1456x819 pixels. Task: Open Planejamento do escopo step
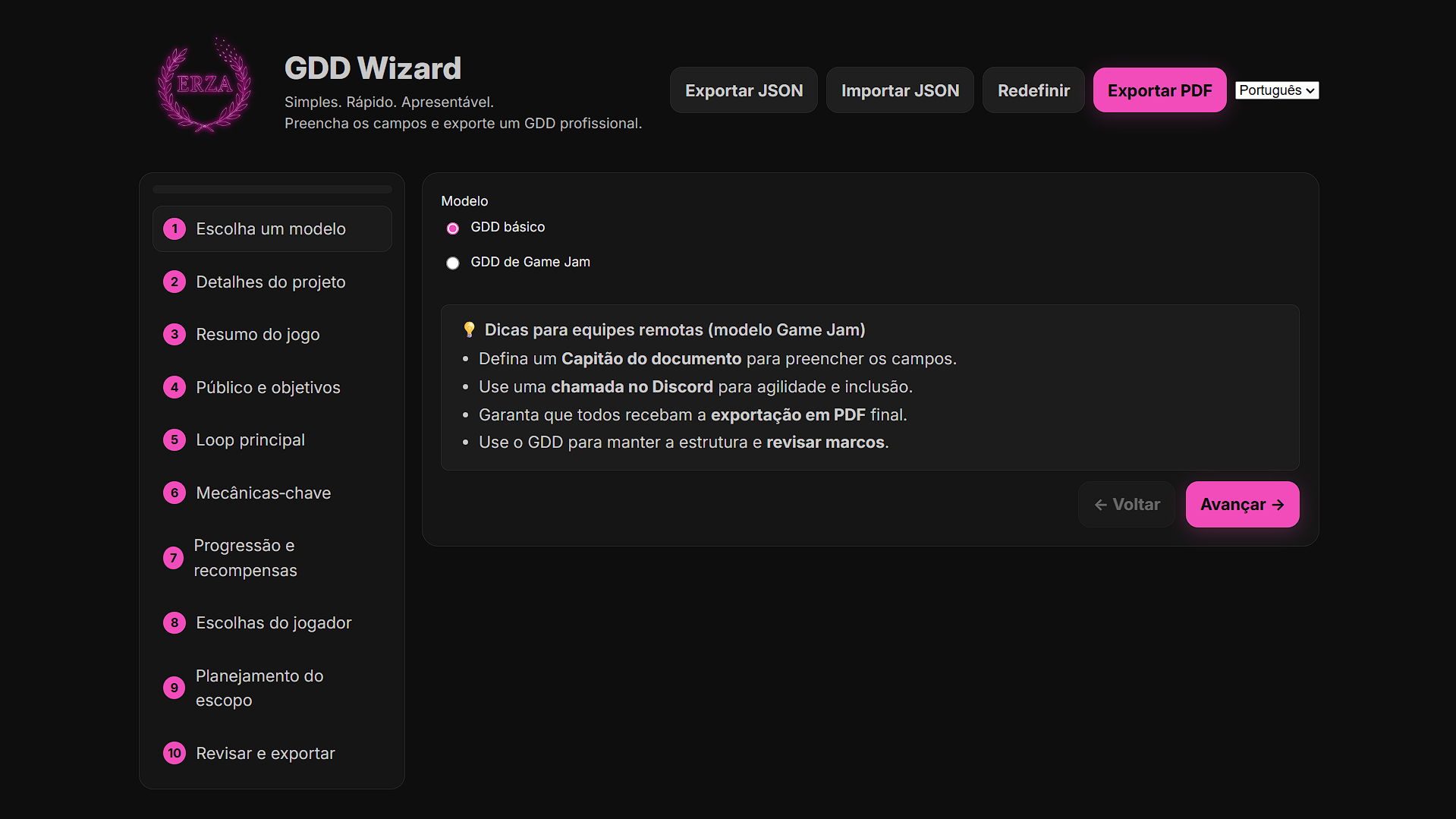click(x=259, y=688)
